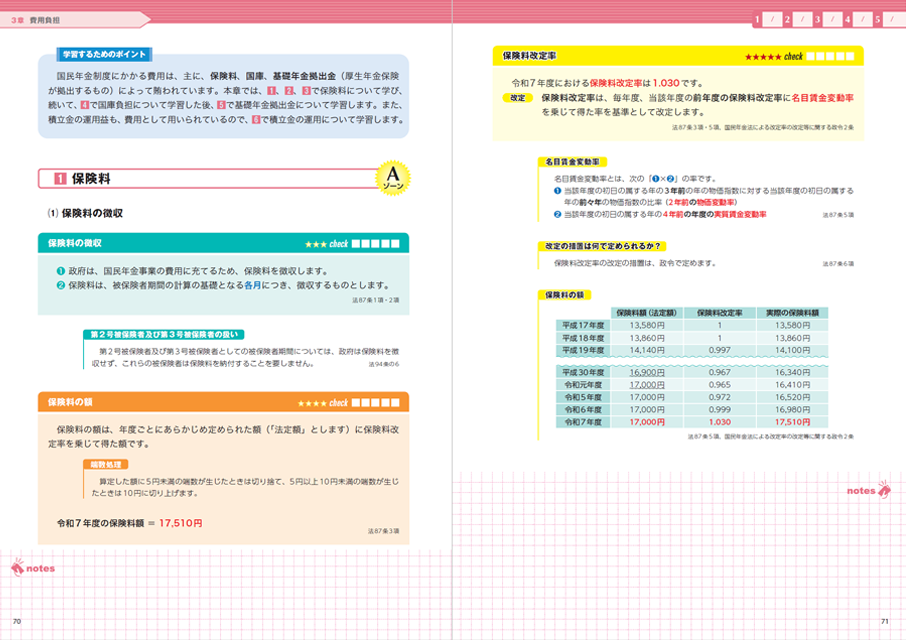Click the 改定の措置は何で定められるか？ label

tap(603, 246)
